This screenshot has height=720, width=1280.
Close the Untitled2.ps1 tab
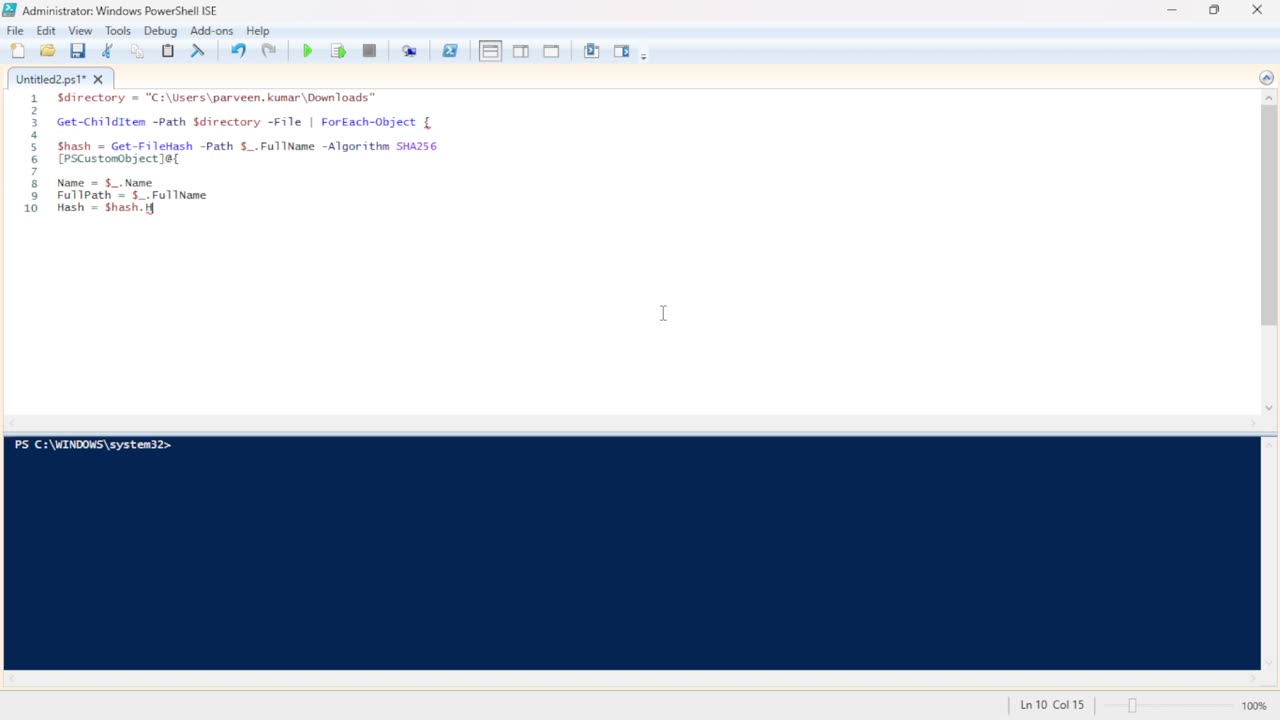point(98,79)
